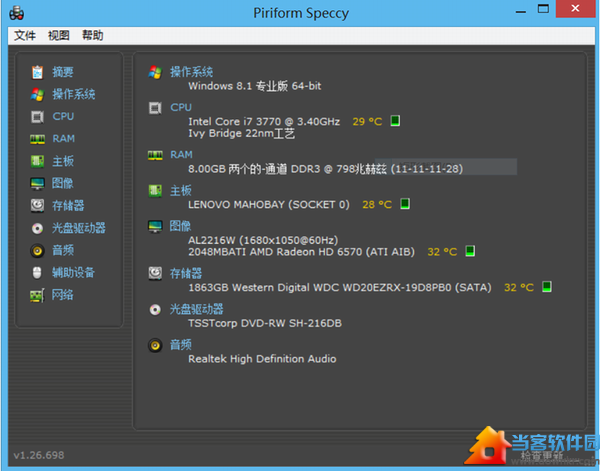The image size is (600, 471).
Task: Click the 音频 heading icon in summary
Action: click(155, 345)
